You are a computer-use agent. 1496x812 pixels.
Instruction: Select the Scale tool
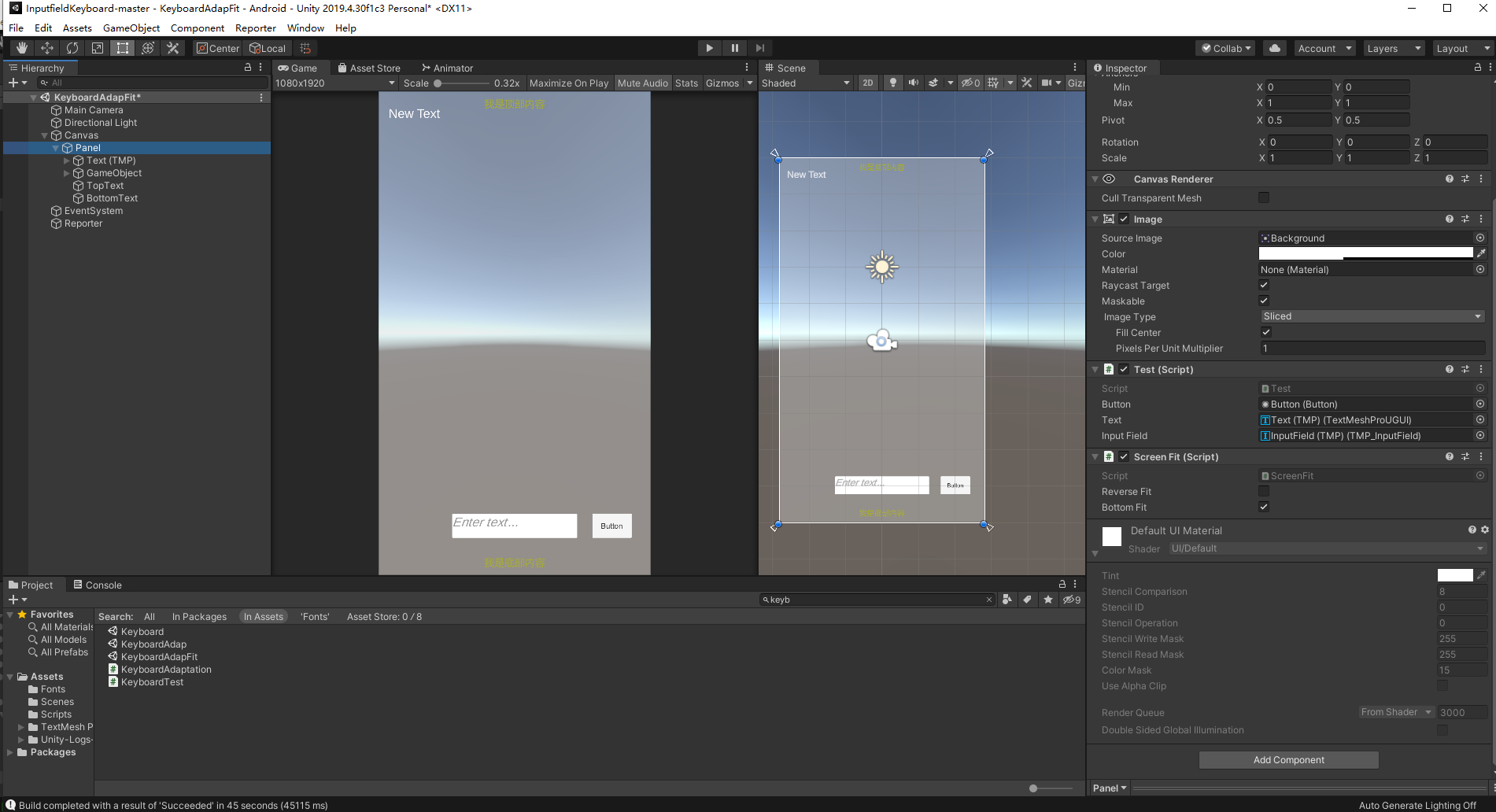click(x=98, y=48)
